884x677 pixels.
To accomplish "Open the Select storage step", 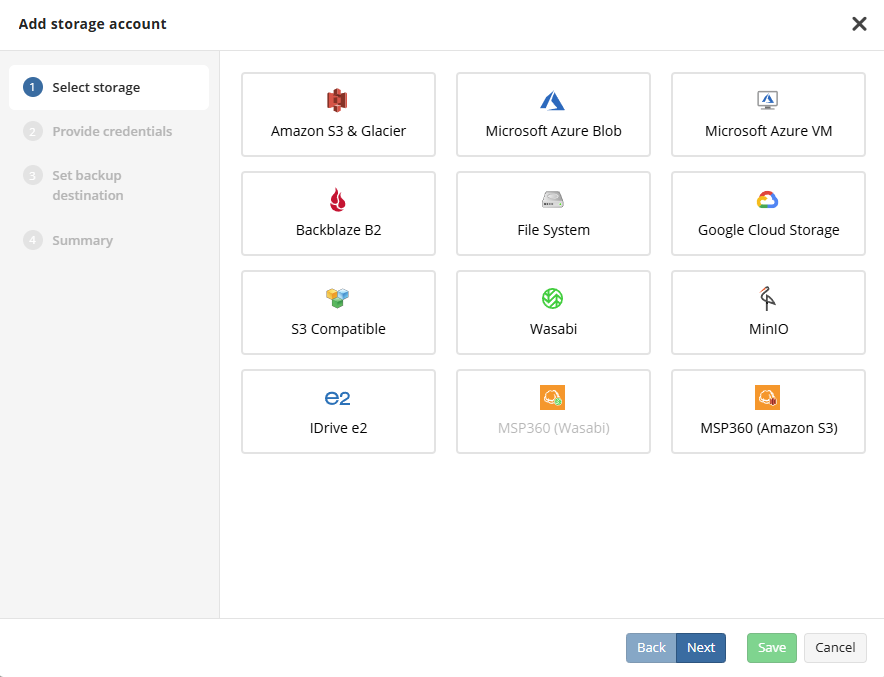I will tap(96, 88).
